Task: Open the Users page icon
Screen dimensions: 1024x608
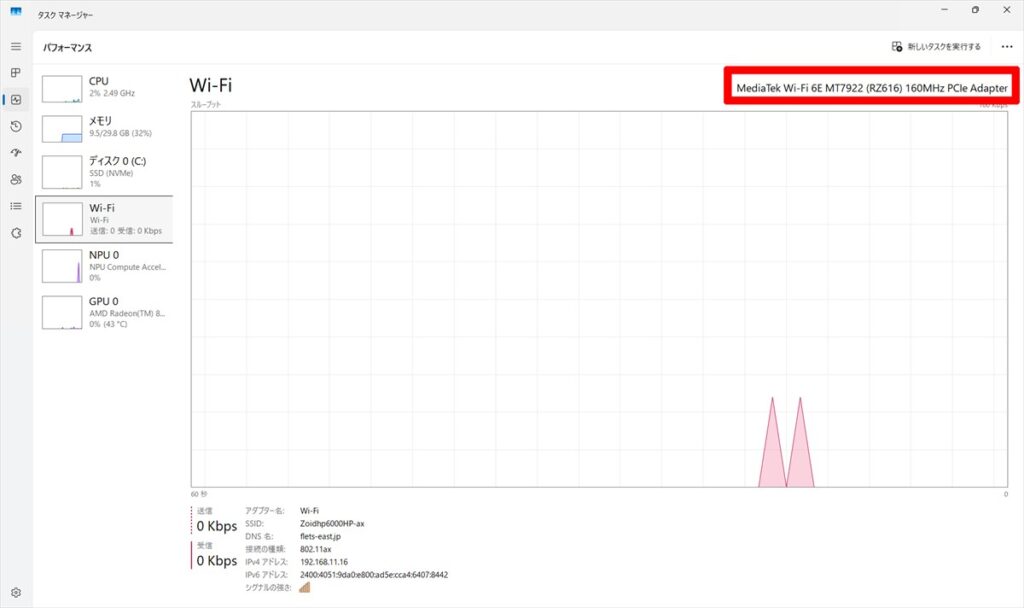Action: tap(16, 179)
